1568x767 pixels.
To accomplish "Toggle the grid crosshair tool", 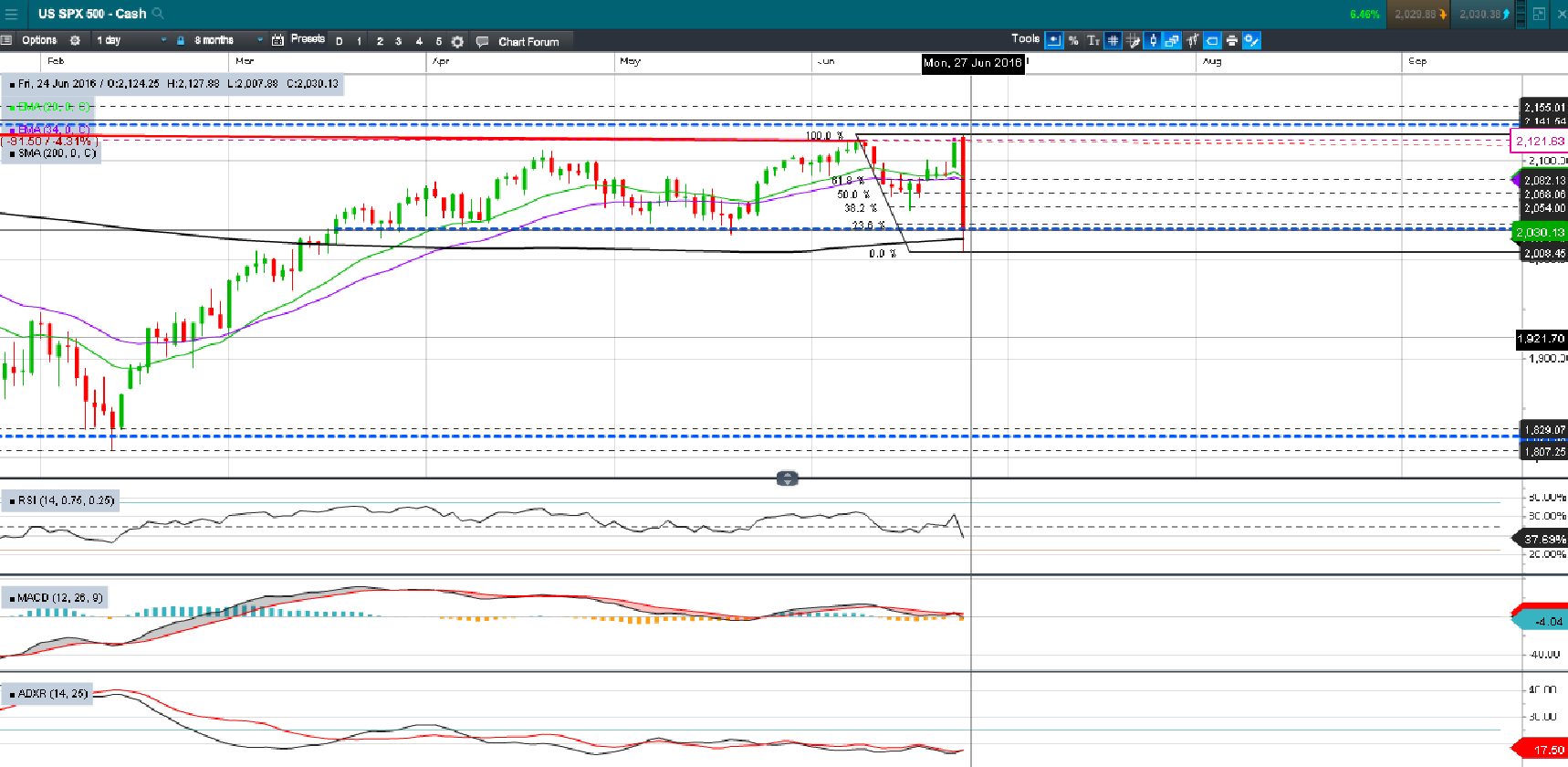I will coord(1113,40).
